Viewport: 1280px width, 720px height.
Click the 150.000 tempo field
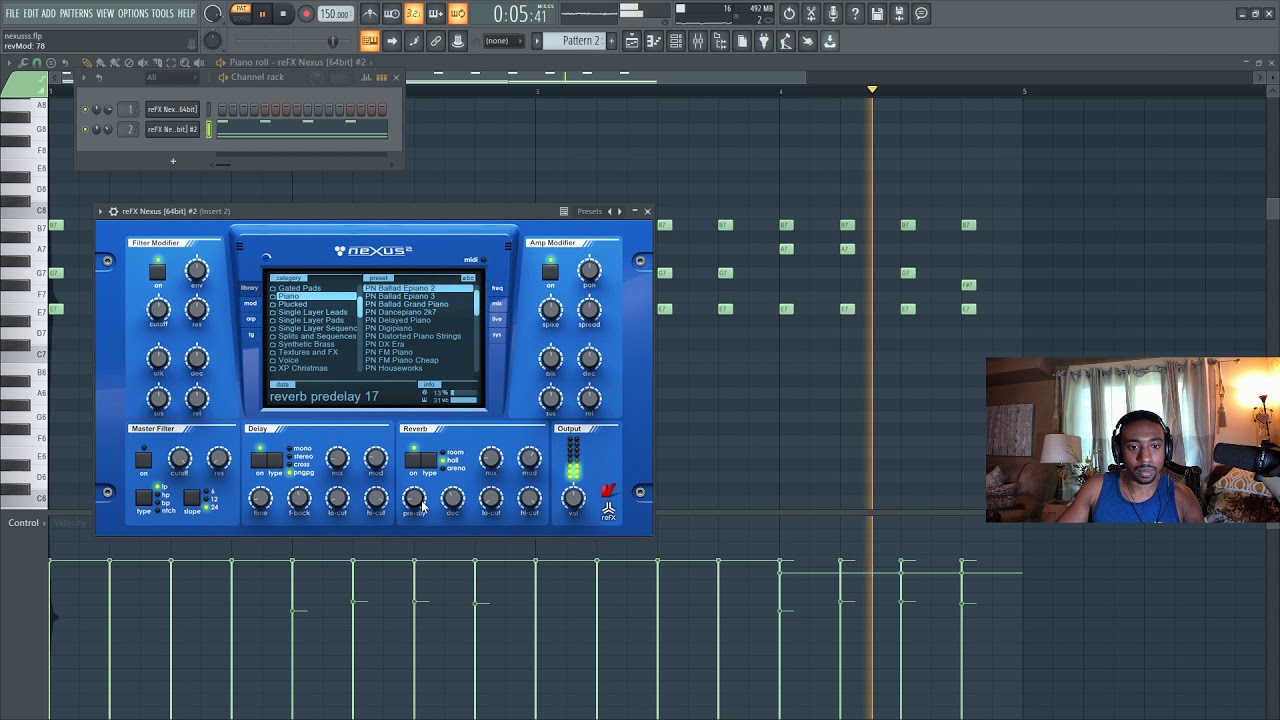335,14
